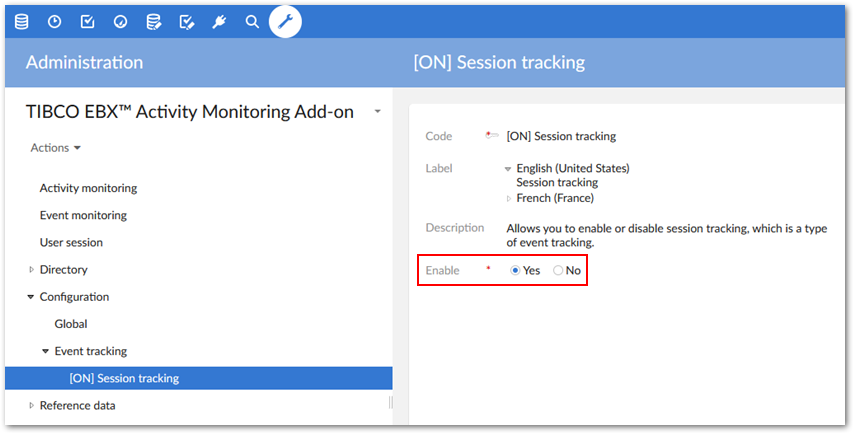The width and height of the screenshot is (854, 434).
Task: Open the Activity Monitoring Add-on dropdown arrow
Action: pyautogui.click(x=377, y=112)
